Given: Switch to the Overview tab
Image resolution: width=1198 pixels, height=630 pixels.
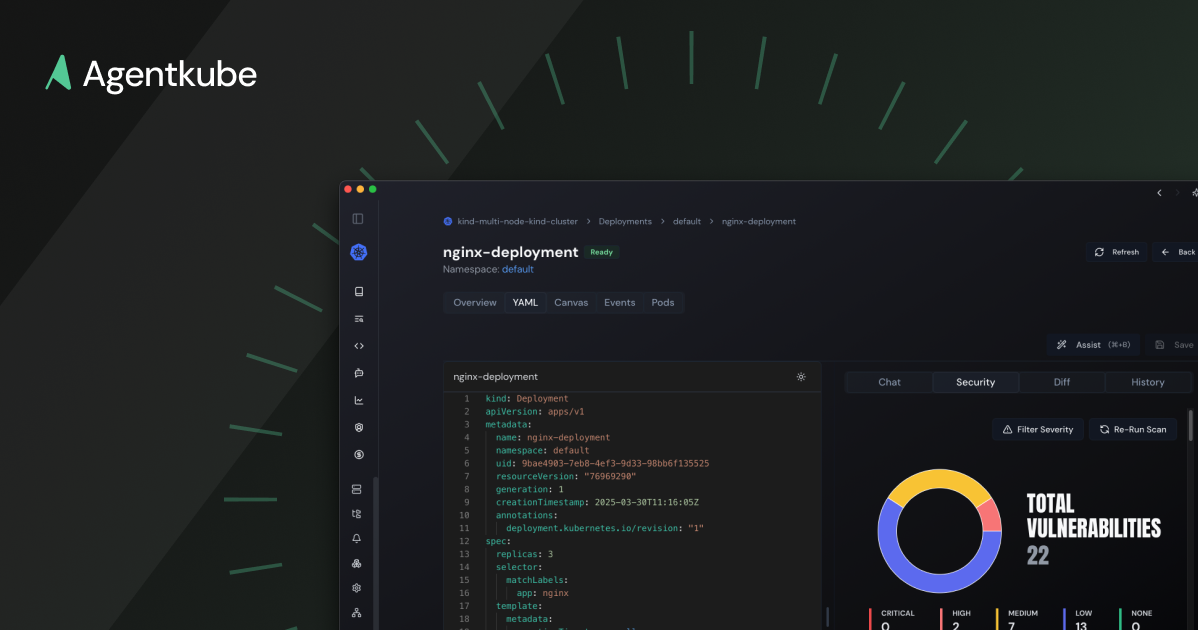Looking at the screenshot, I should point(474,302).
